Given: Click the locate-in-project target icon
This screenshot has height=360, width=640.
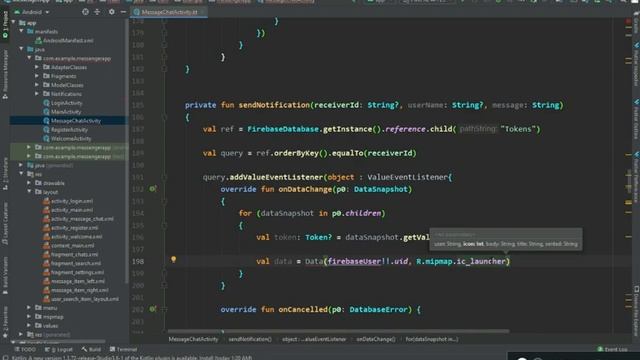Looking at the screenshot, I should pos(85,12).
